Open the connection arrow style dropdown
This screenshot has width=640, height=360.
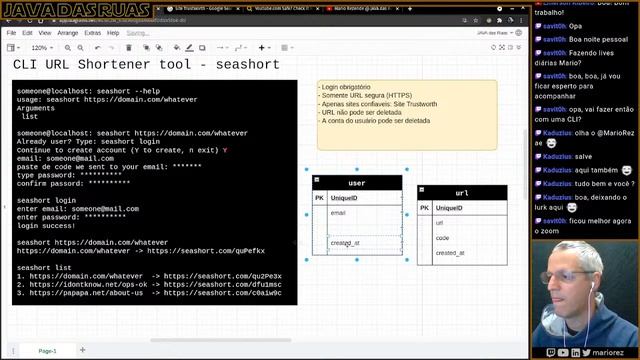pos(222,48)
